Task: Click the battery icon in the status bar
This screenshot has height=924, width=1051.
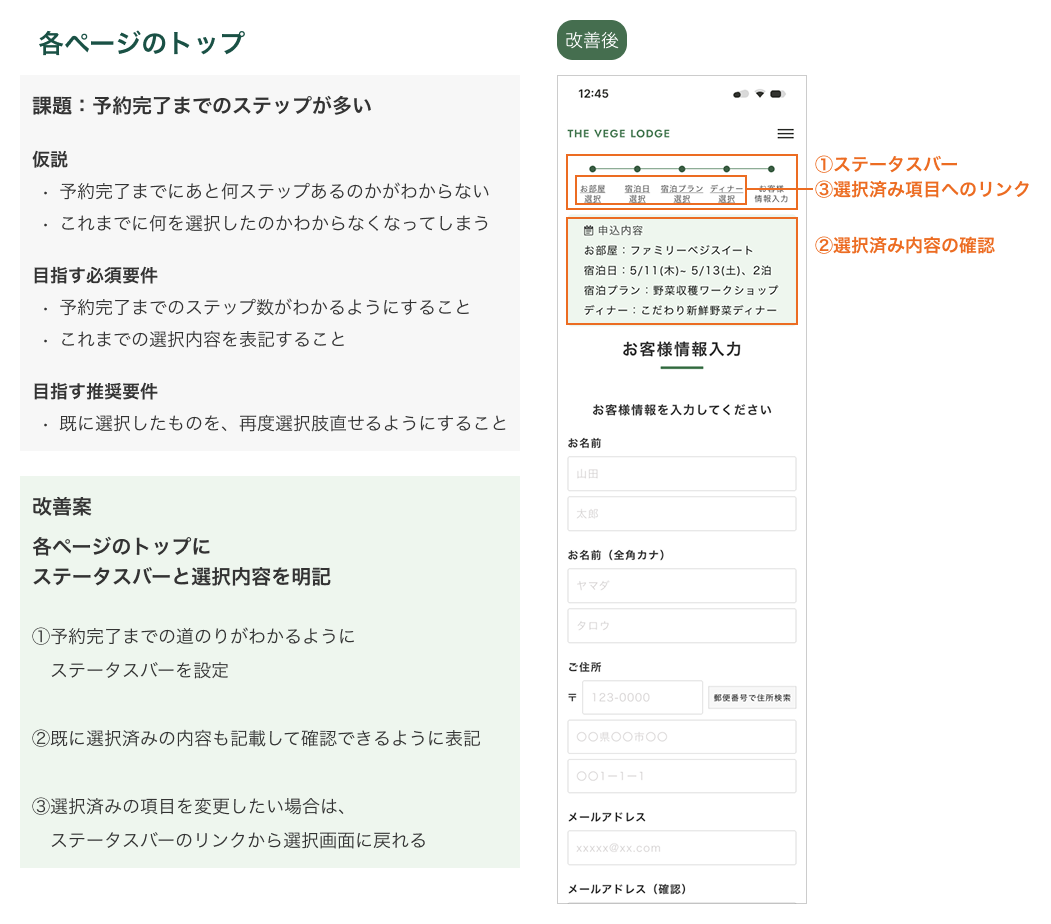Action: pyautogui.click(x=778, y=94)
